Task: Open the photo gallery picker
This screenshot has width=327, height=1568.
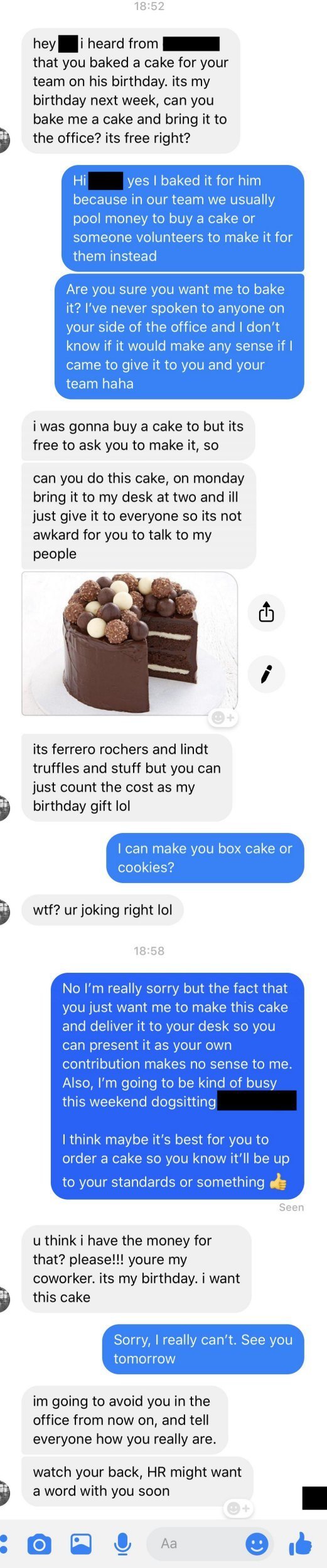Action: tap(81, 1544)
